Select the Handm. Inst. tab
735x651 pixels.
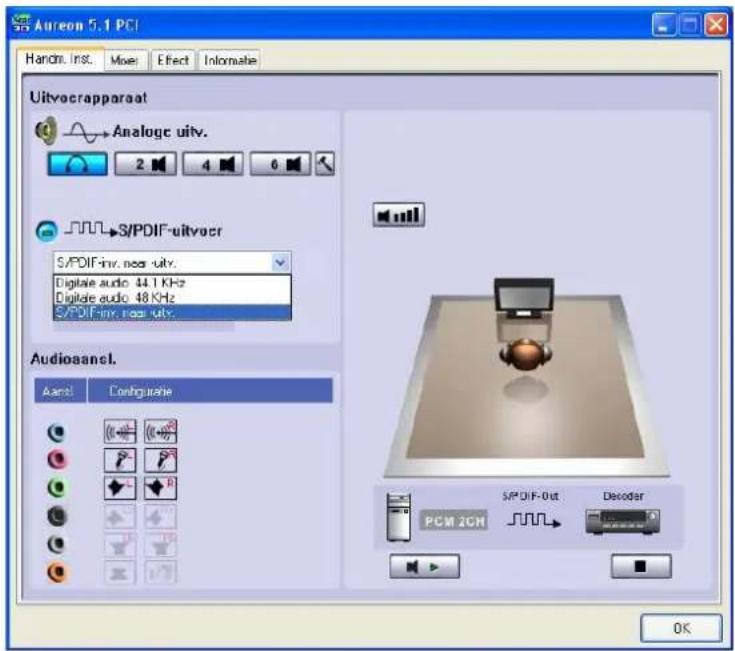click(60, 59)
